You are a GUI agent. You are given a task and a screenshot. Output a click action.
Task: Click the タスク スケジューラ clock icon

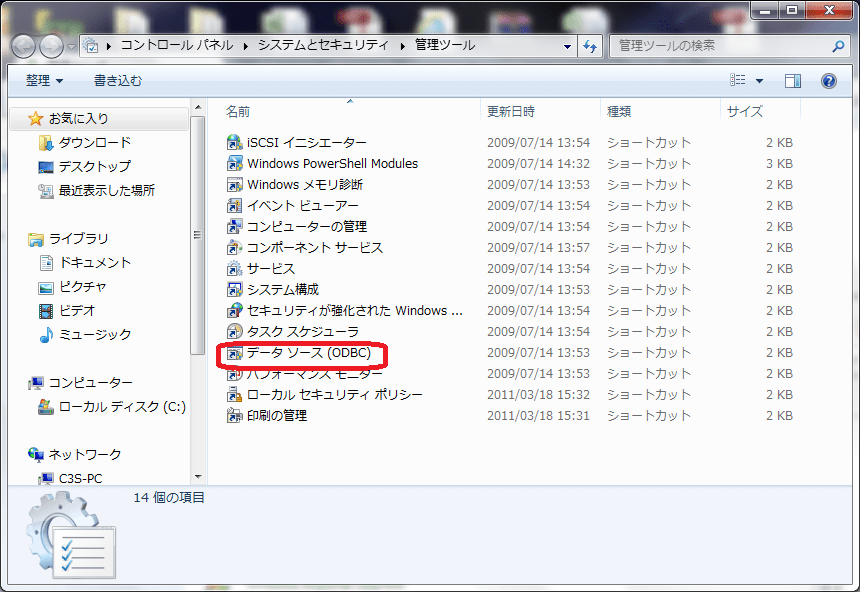tap(234, 332)
